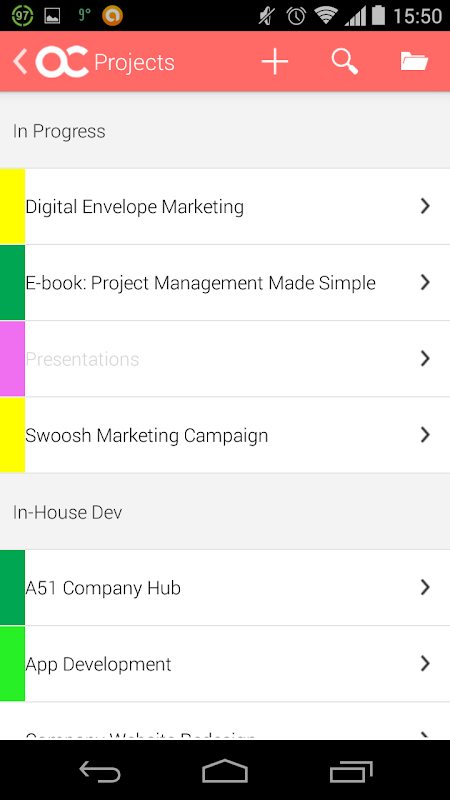Open the search magnifier icon
The image size is (450, 800).
pos(345,62)
